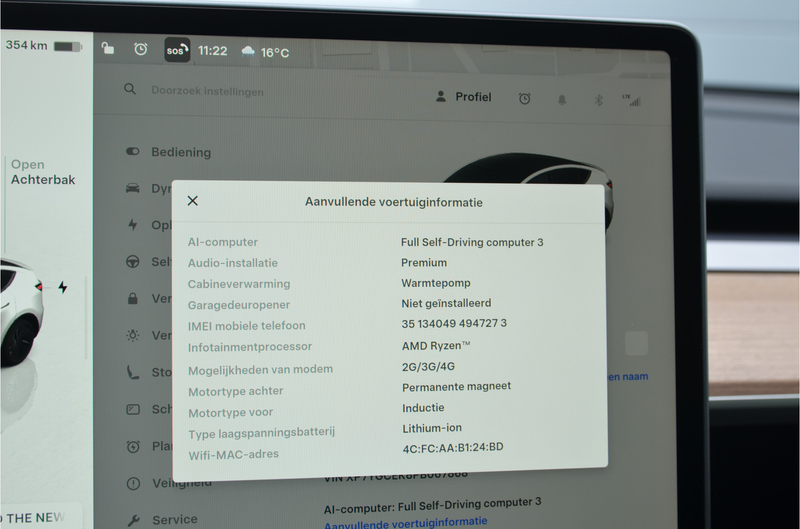Open notifications bell icon
This screenshot has height=529, width=800.
click(x=562, y=99)
